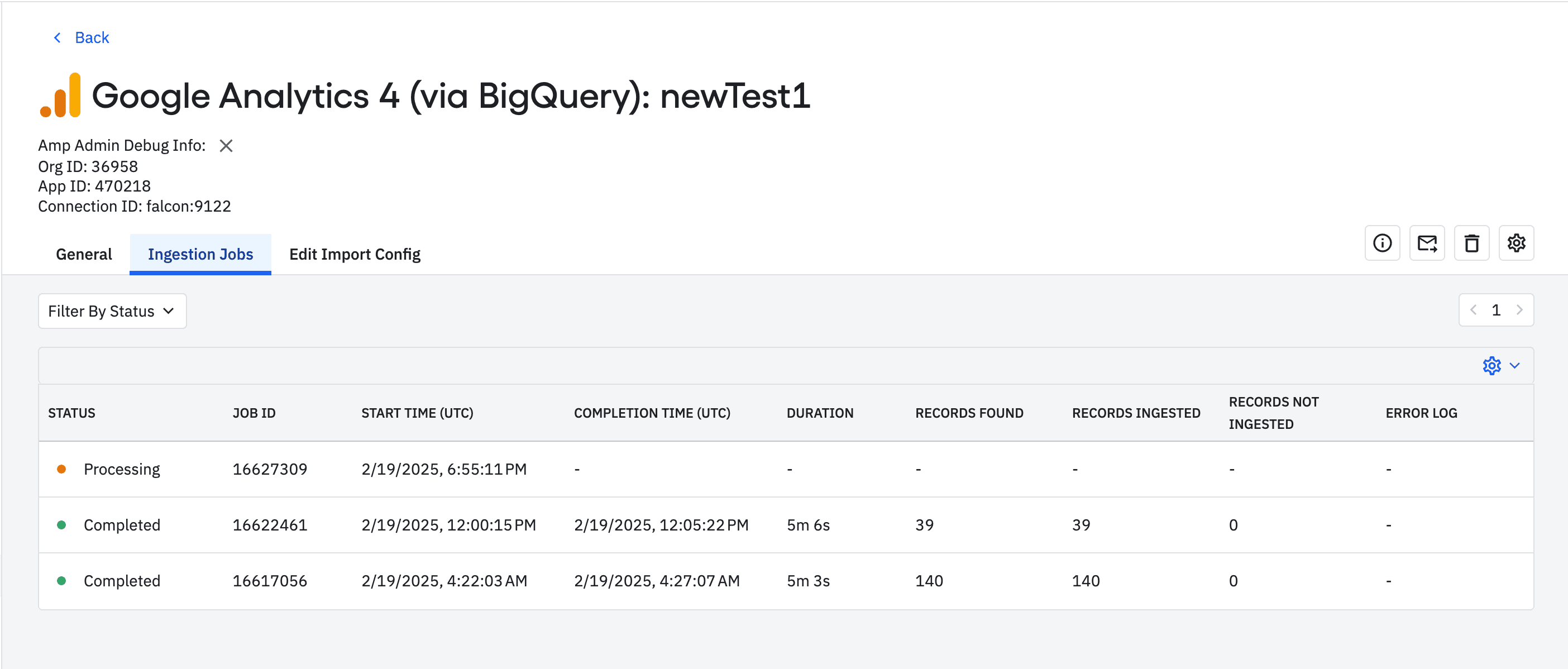Click the Google Analytics logo icon
This screenshot has width=1568, height=669.
[x=60, y=95]
